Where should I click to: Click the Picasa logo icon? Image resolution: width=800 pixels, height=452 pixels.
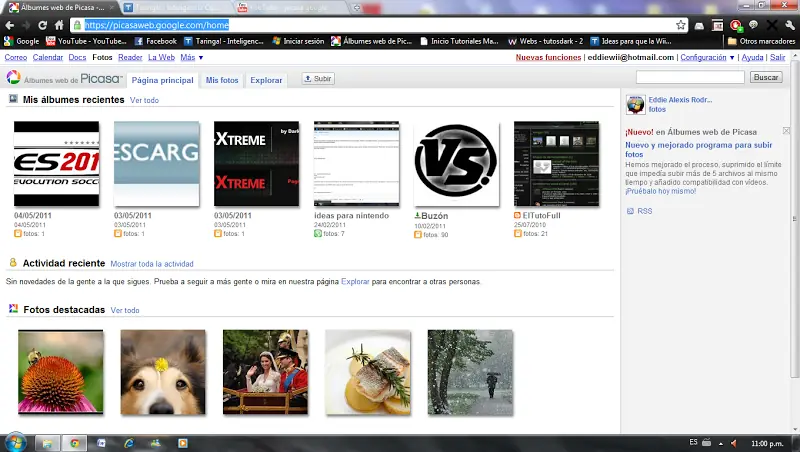pyautogui.click(x=13, y=78)
